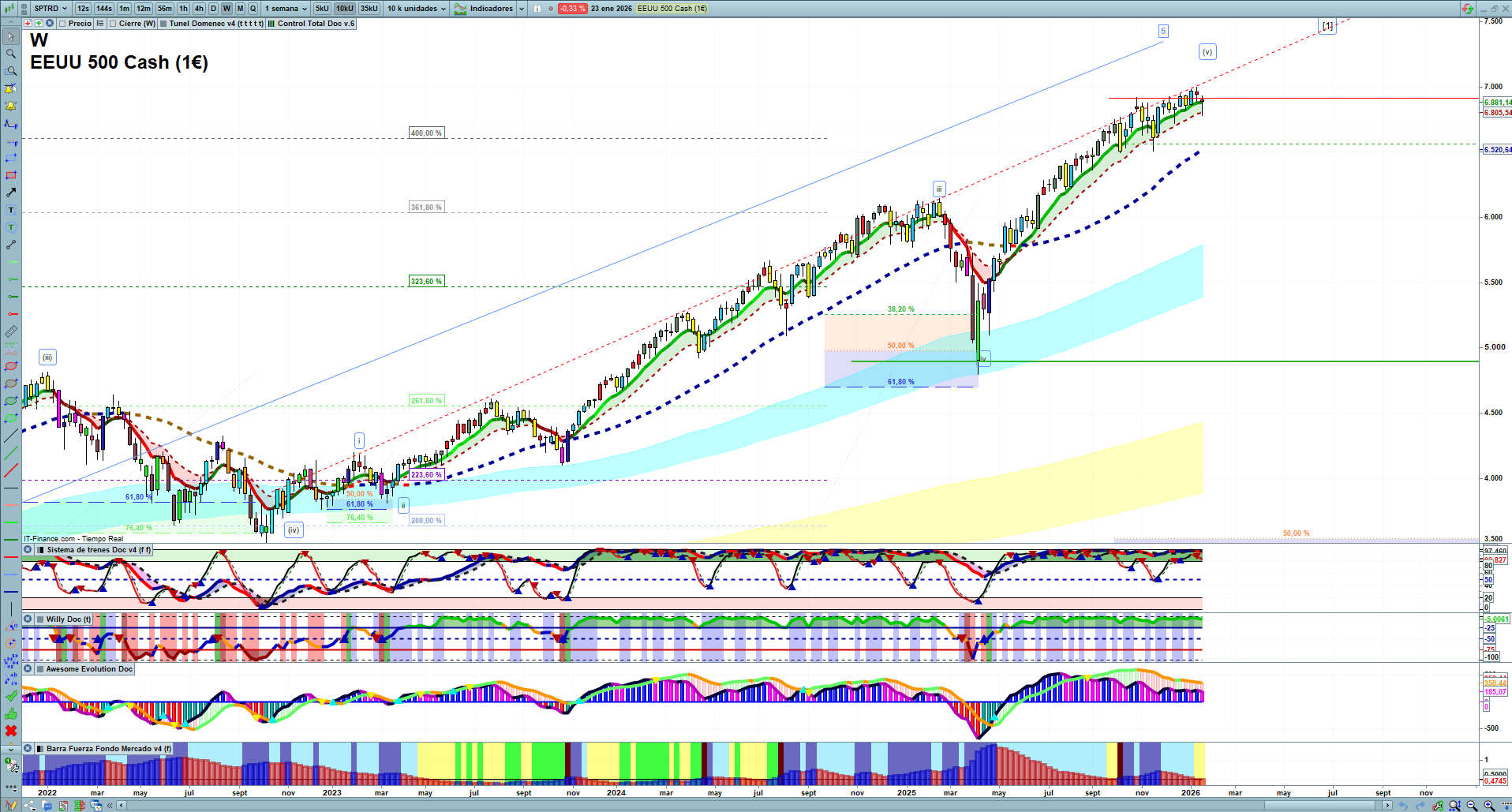Toggle Willy Doc indicator box
1512x812 pixels.
point(39,619)
